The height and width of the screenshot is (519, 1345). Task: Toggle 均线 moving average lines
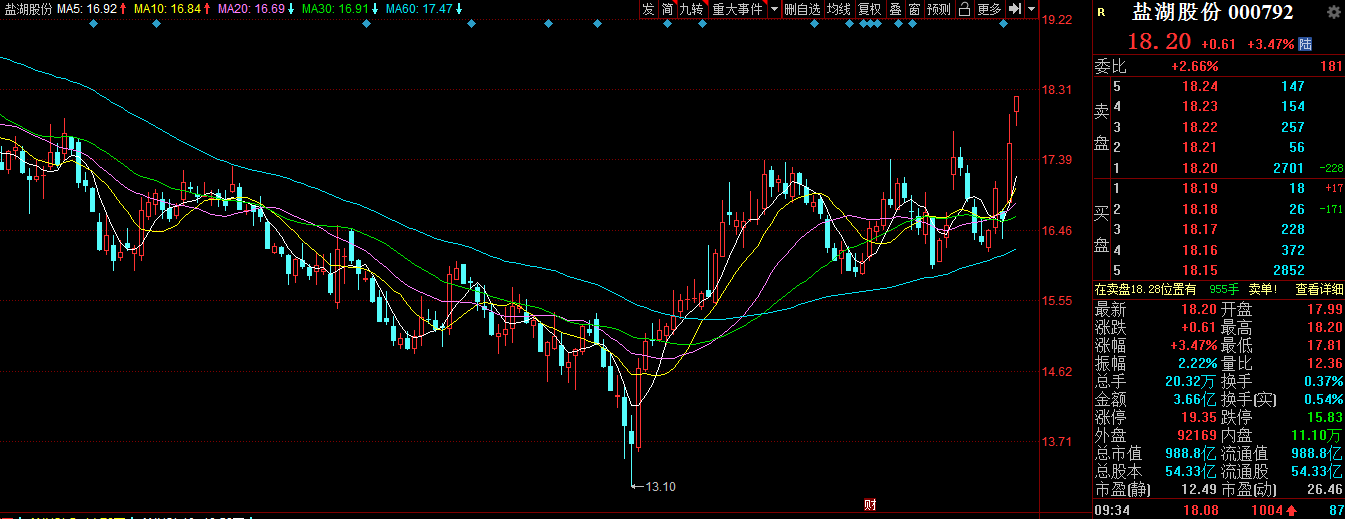pyautogui.click(x=839, y=9)
